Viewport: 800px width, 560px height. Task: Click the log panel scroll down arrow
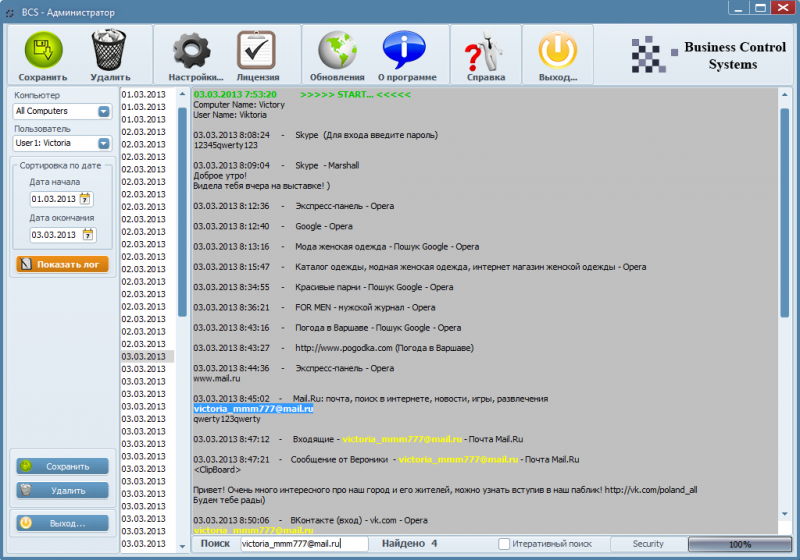(785, 514)
